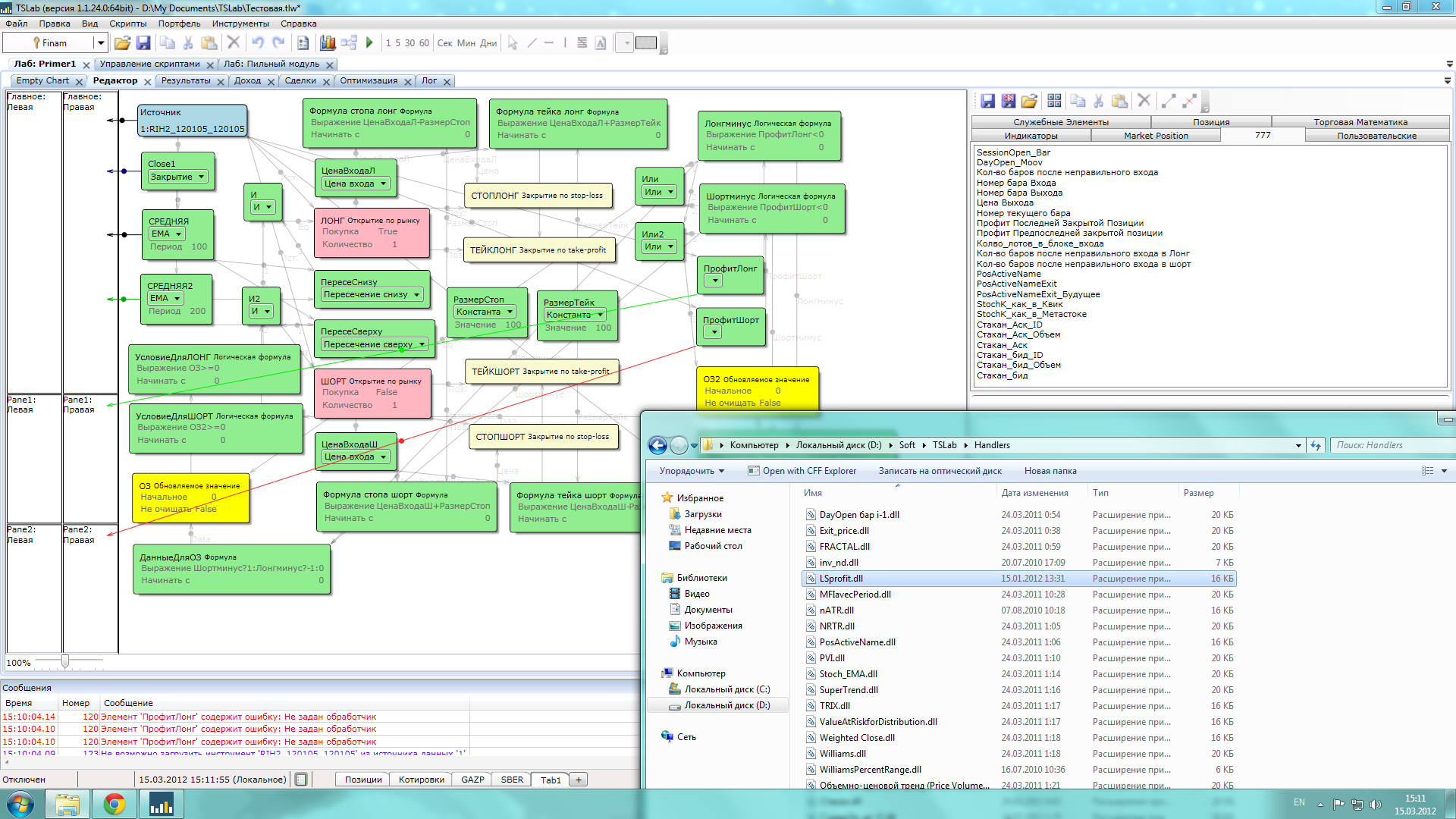
Task: Click the bar chart icon in toolbar
Action: click(328, 43)
